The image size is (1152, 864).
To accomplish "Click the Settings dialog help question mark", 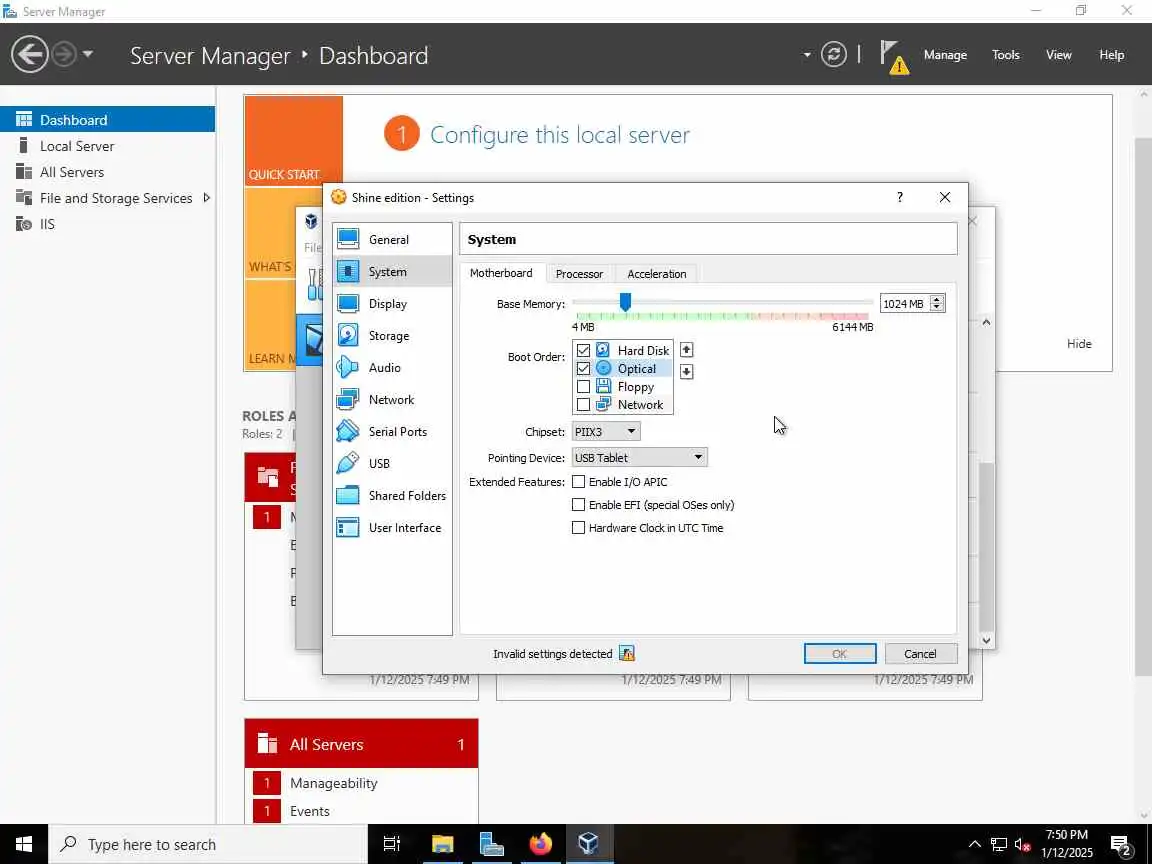I will point(899,197).
